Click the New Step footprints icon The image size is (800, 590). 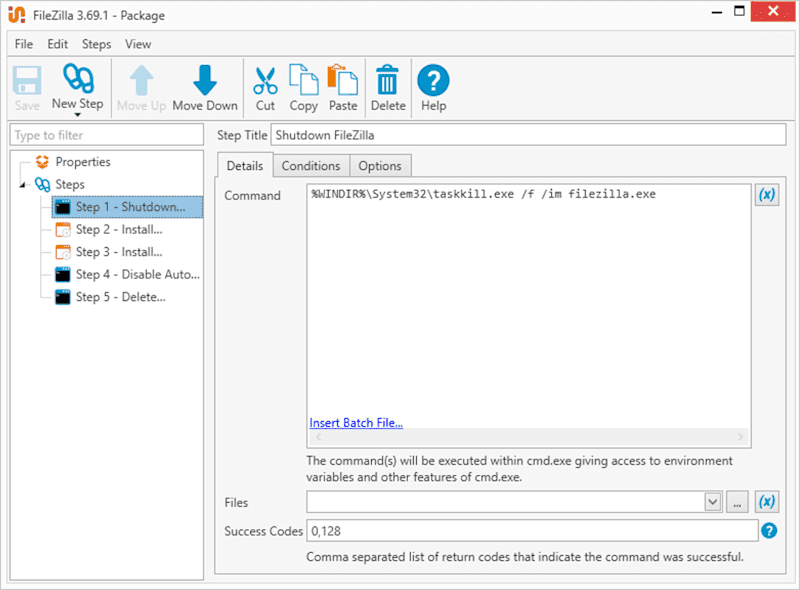78,78
